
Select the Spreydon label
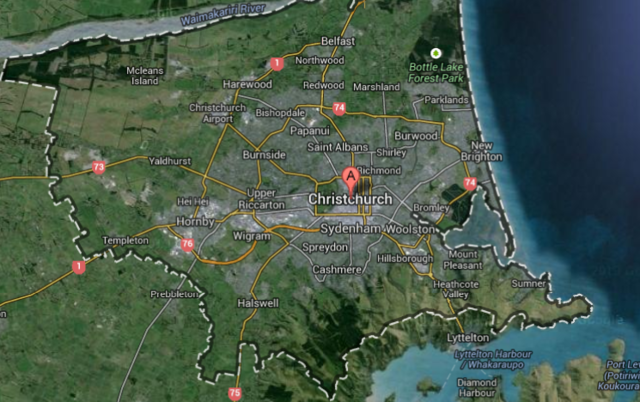click(x=325, y=247)
